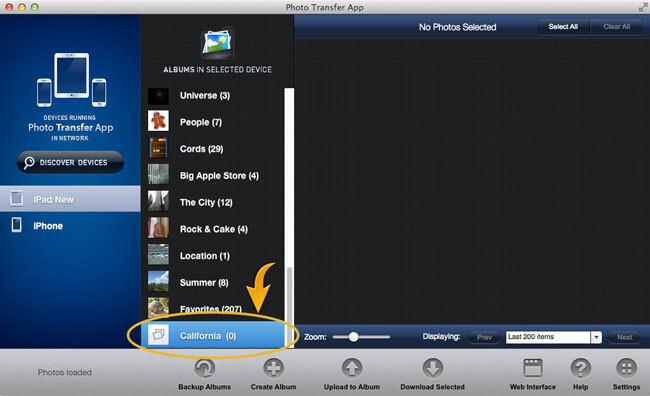The height and width of the screenshot is (396, 650).
Task: Click the Select All button
Action: click(563, 27)
